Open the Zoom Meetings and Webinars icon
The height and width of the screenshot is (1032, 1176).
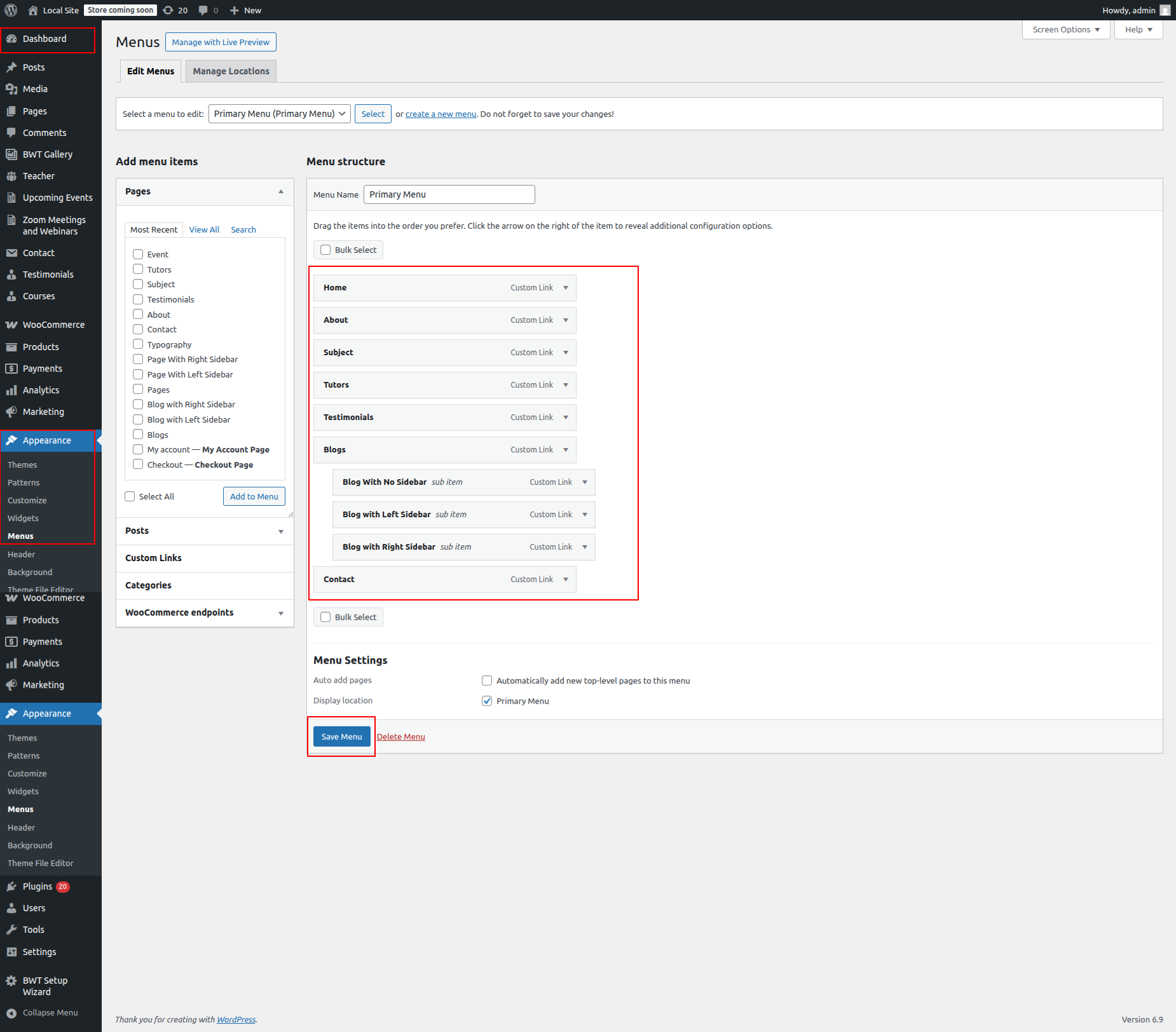point(11,220)
